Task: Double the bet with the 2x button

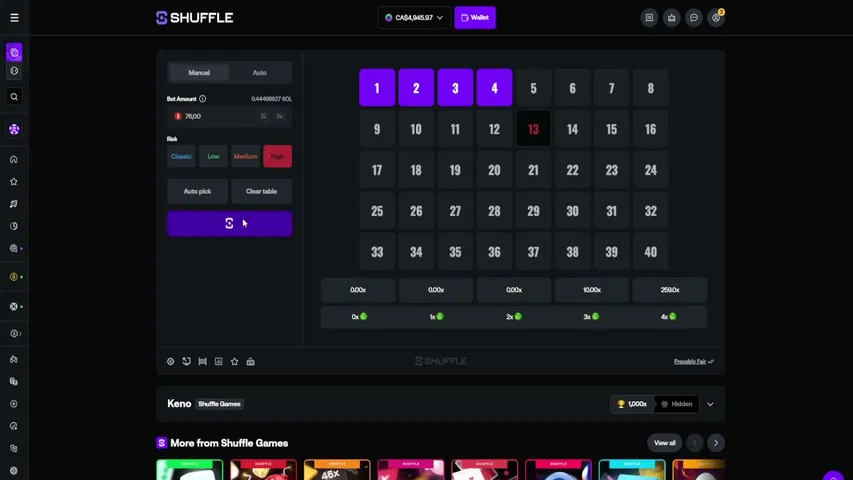Action: (279, 116)
